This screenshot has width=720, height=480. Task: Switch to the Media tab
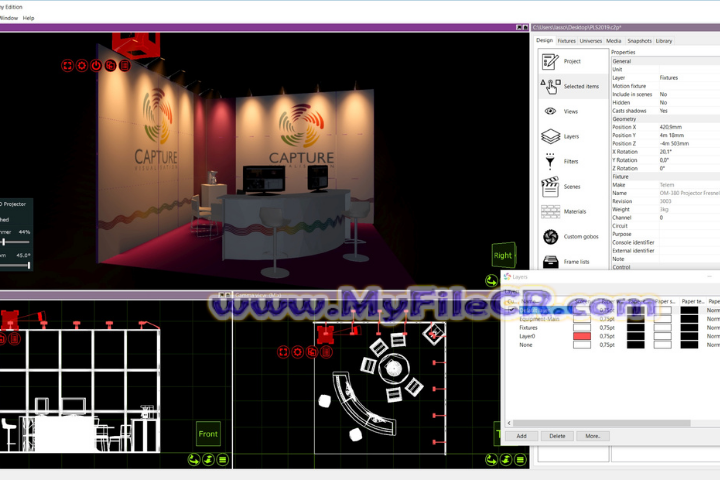[613, 41]
